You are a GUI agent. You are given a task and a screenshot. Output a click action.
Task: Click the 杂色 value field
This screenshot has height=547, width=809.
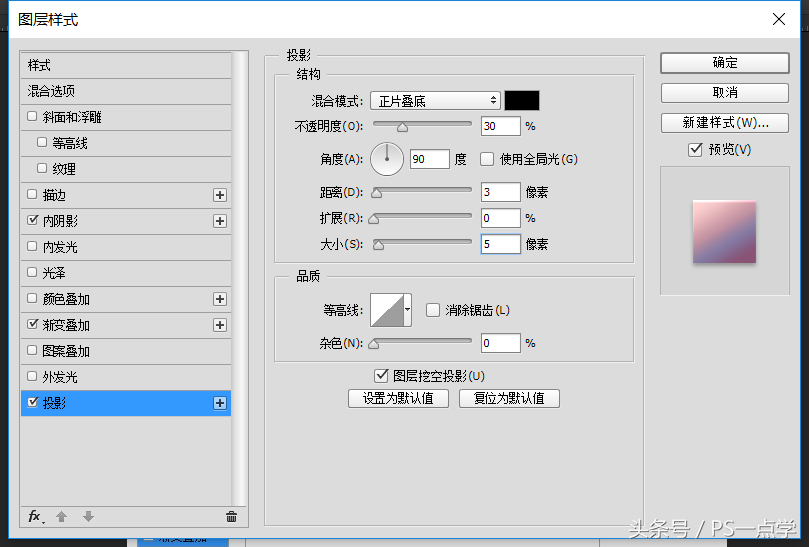coord(500,343)
